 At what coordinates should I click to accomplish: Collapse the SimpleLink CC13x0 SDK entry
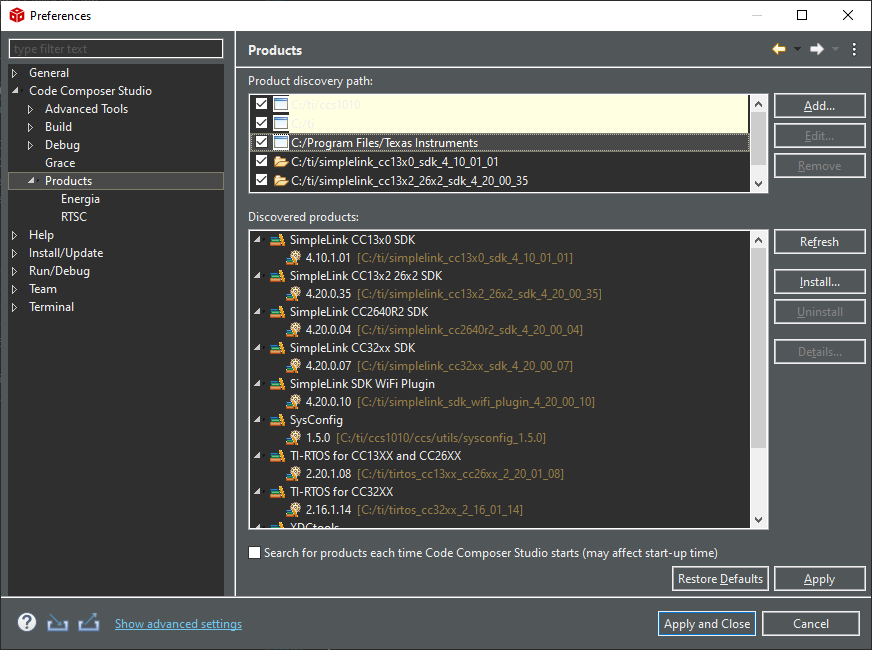(x=257, y=240)
